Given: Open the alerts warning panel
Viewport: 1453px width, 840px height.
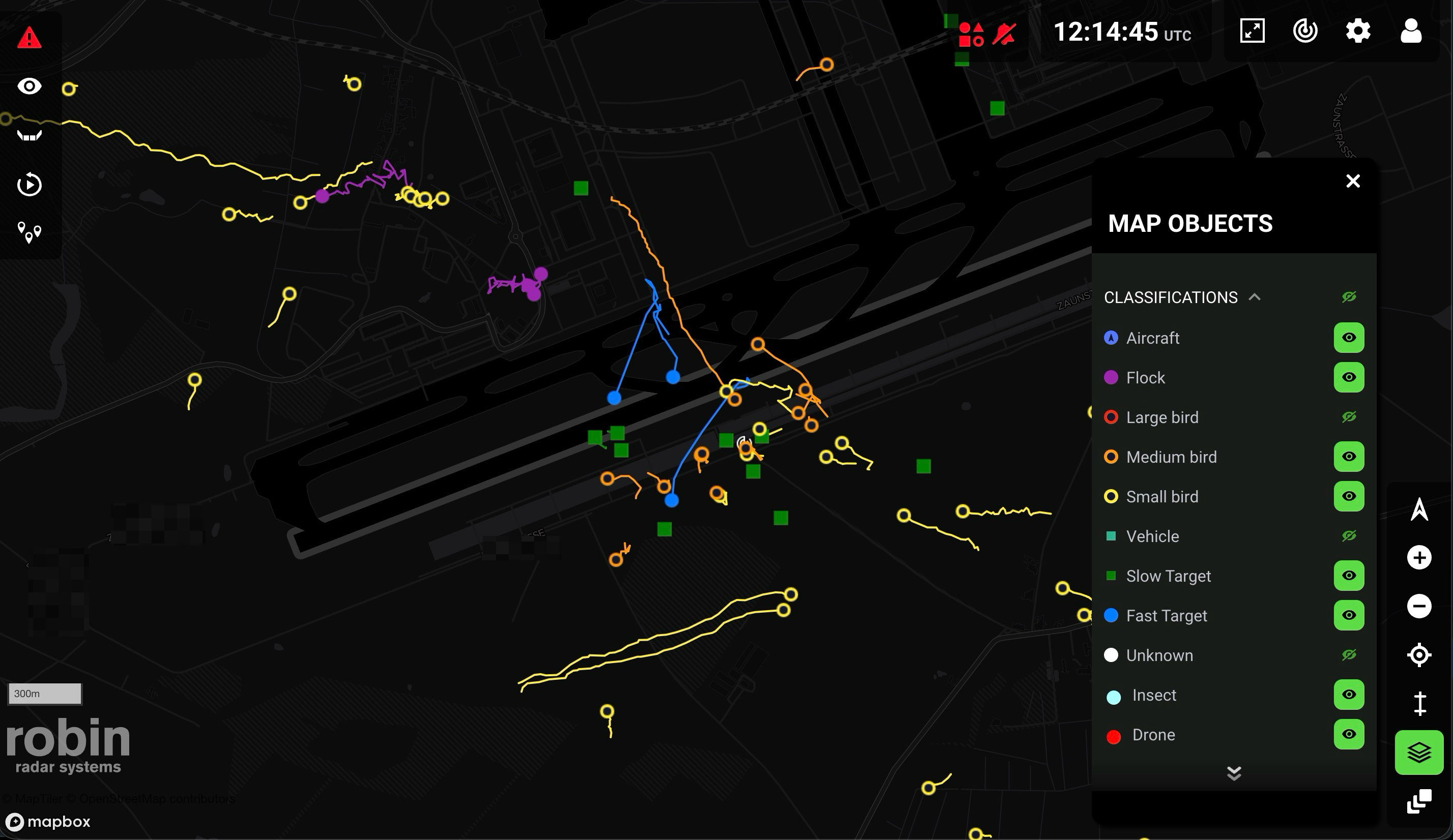Looking at the screenshot, I should pos(29,38).
